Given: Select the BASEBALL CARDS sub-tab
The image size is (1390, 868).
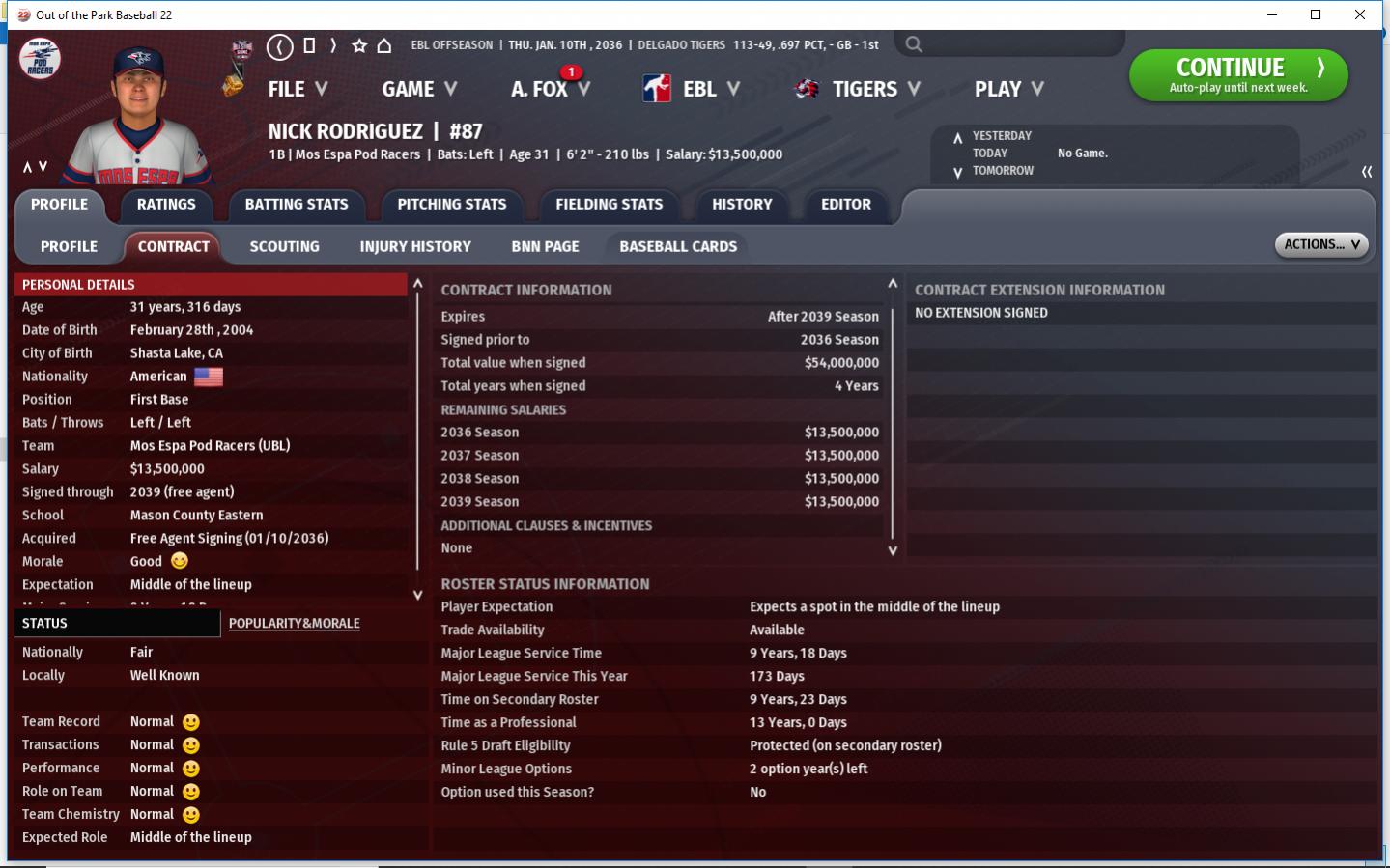Looking at the screenshot, I should [678, 247].
